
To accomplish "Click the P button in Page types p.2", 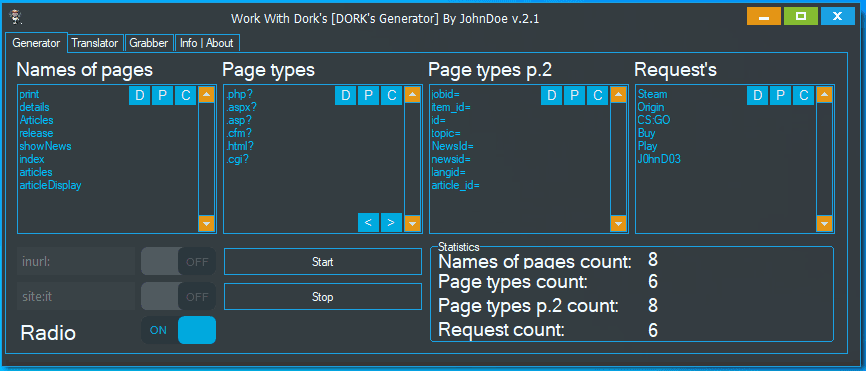I will pyautogui.click(x=574, y=96).
